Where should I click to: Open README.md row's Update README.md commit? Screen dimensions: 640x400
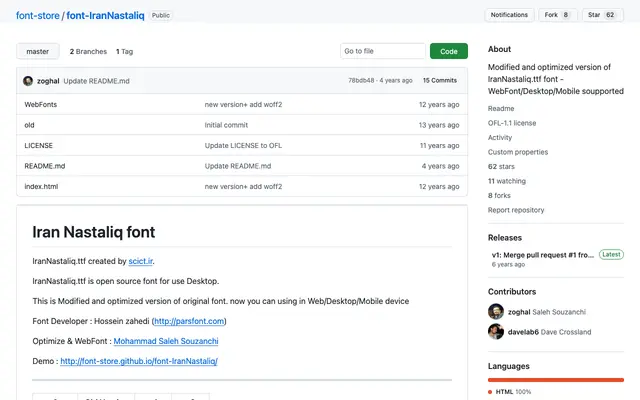pos(238,166)
